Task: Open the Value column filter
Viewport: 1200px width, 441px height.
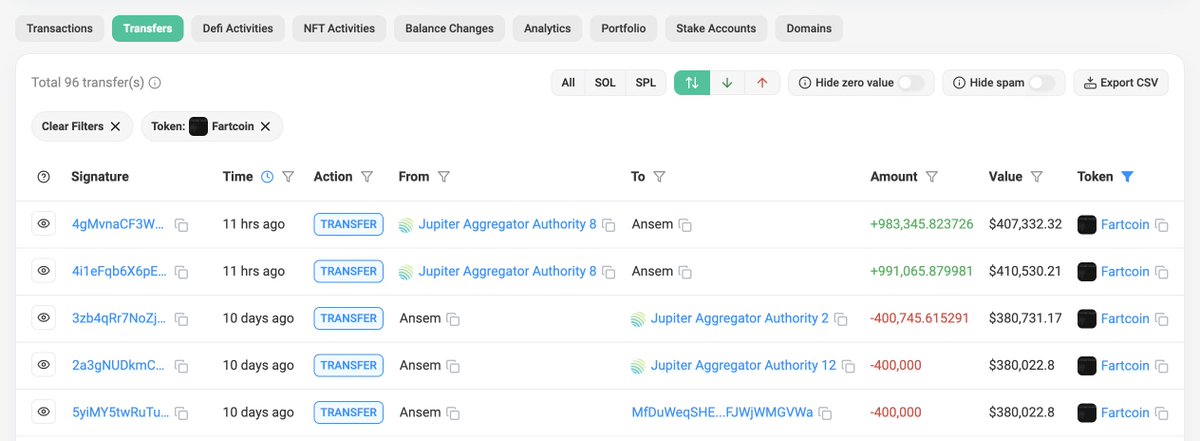Action: point(1037,177)
